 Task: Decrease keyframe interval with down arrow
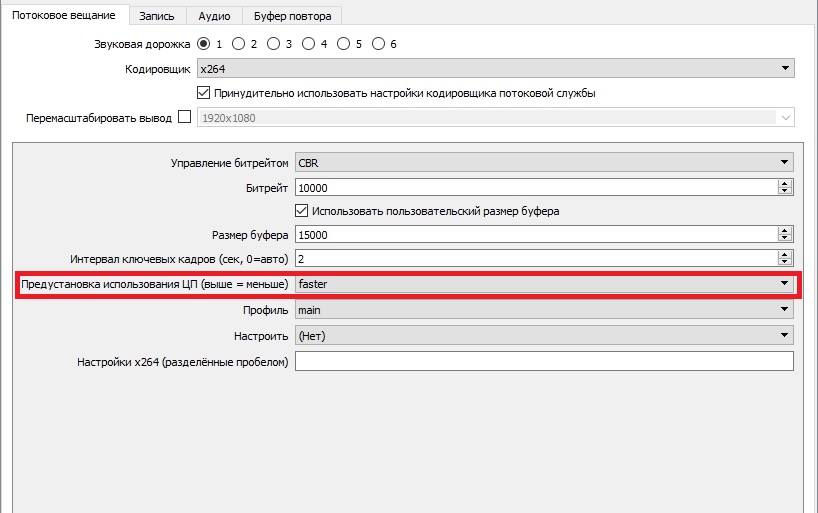785,263
